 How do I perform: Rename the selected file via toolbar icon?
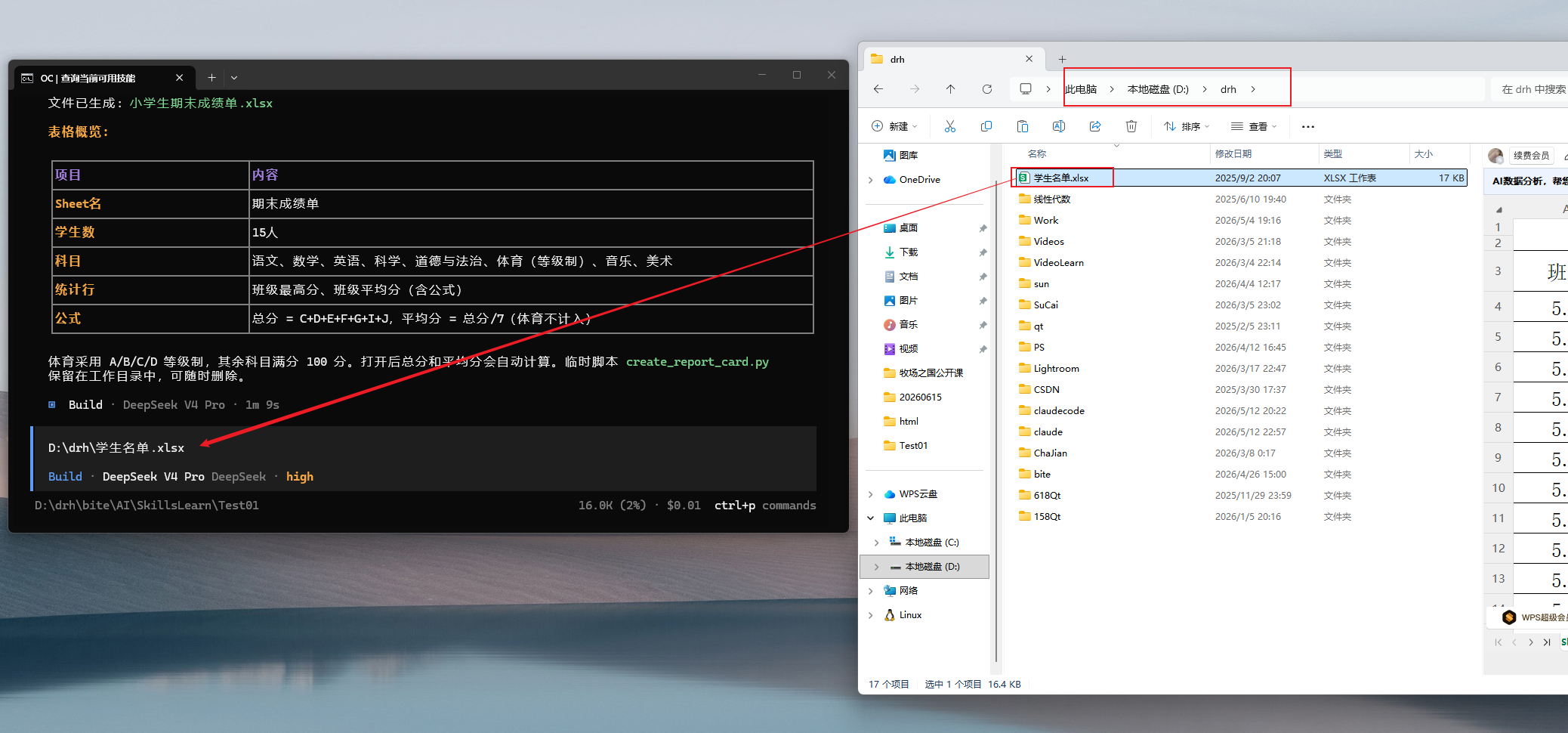tap(1058, 126)
